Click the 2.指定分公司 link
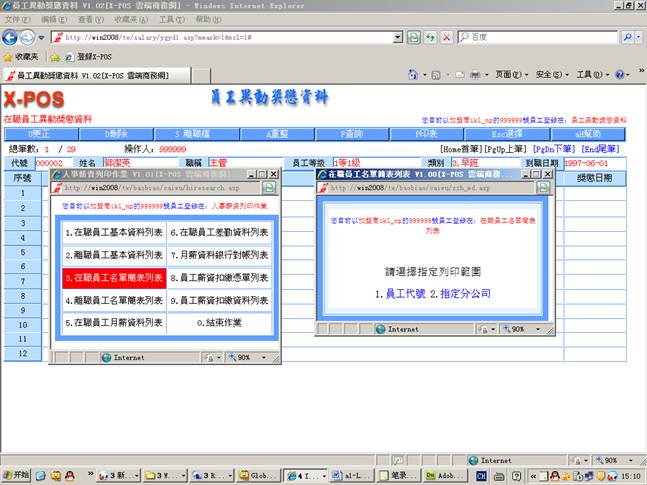This screenshot has width=647, height=485. (464, 294)
